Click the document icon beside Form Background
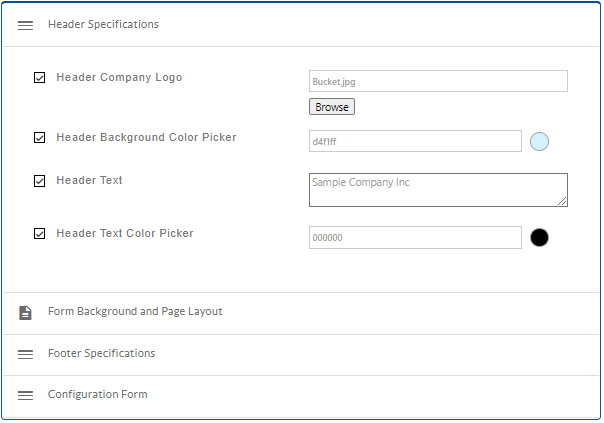604x423 pixels. (x=25, y=312)
